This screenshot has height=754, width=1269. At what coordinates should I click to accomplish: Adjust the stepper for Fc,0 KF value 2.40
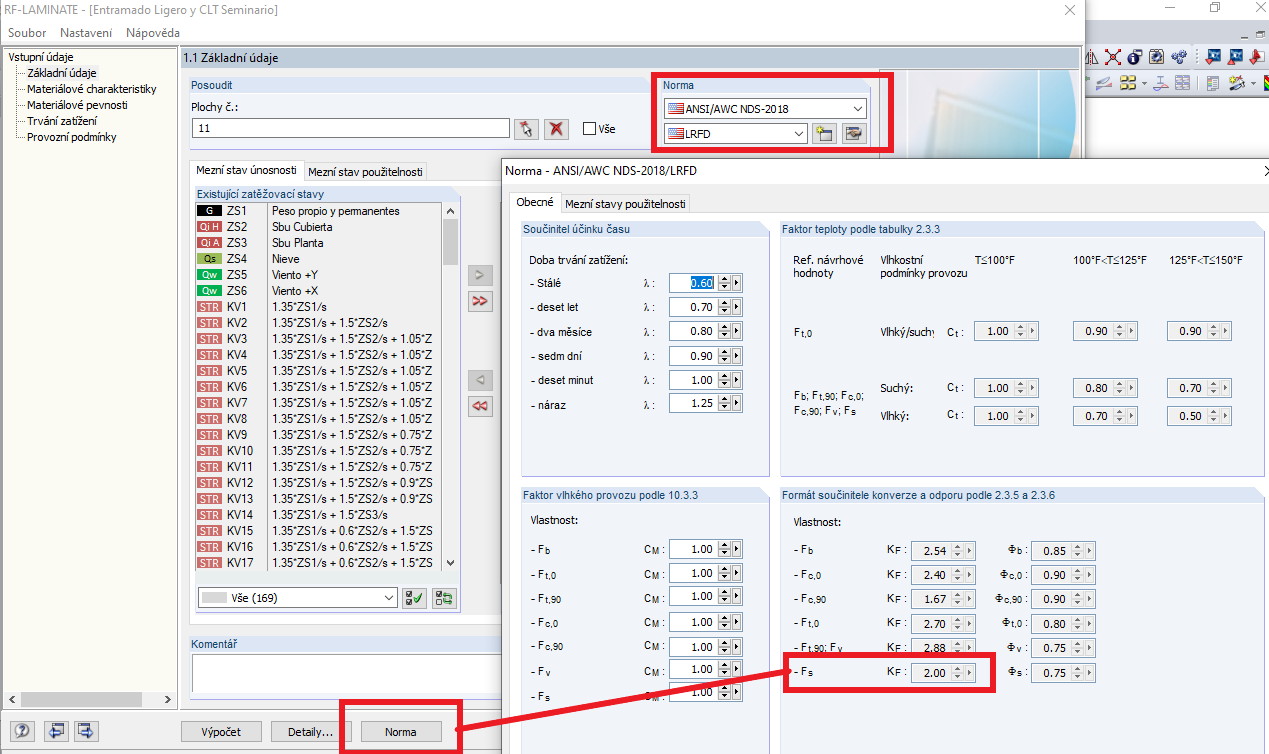point(958,575)
